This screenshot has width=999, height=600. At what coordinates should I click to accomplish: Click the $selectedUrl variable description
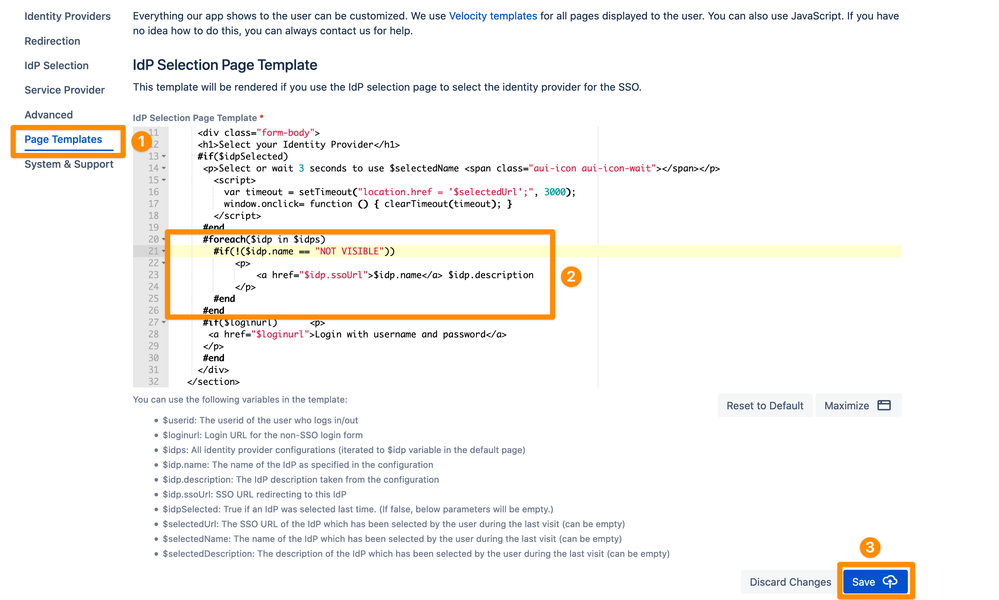[394, 524]
